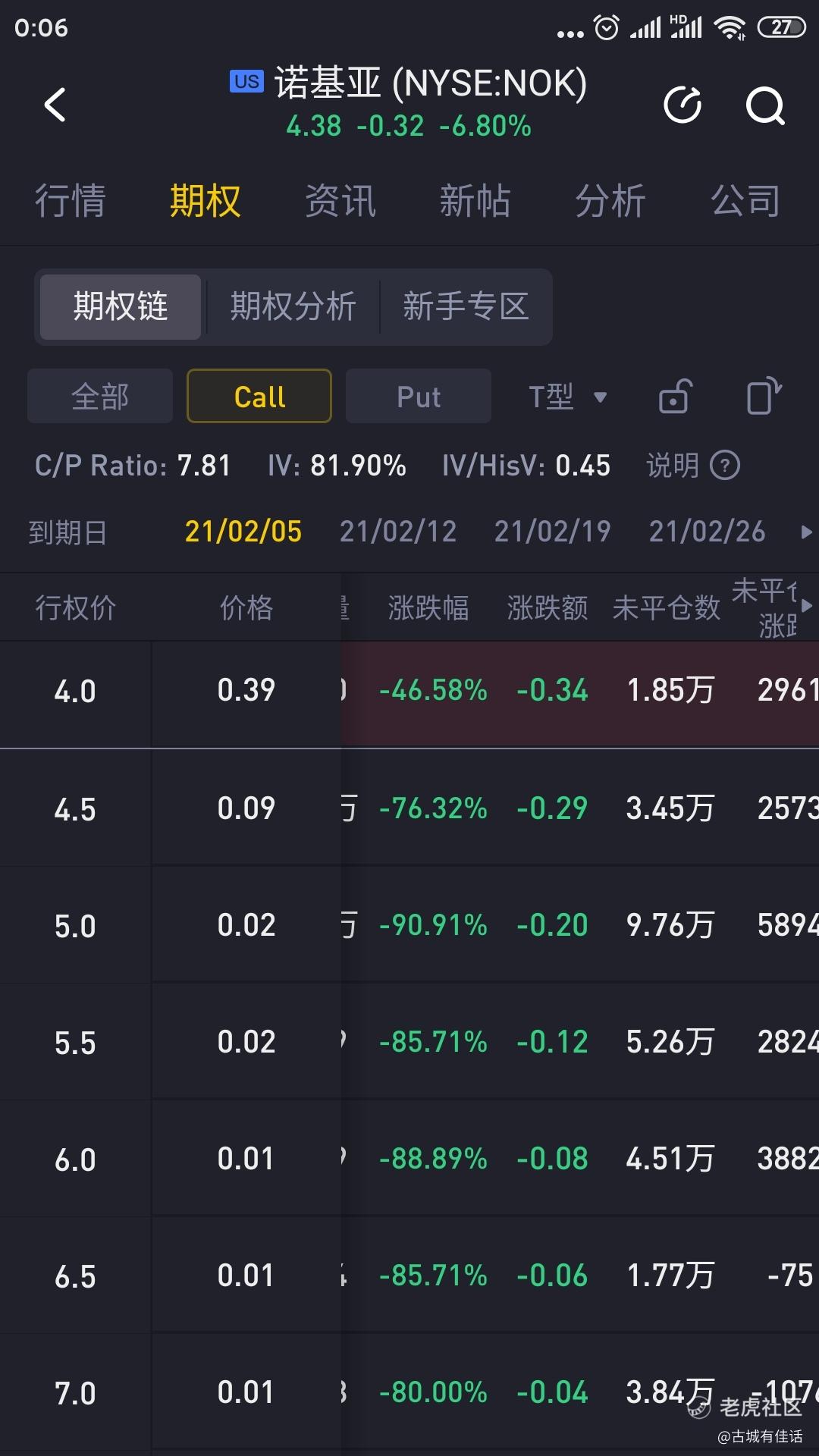Tap the alarm clock status icon
This screenshot has height=1456, width=819.
(x=607, y=28)
